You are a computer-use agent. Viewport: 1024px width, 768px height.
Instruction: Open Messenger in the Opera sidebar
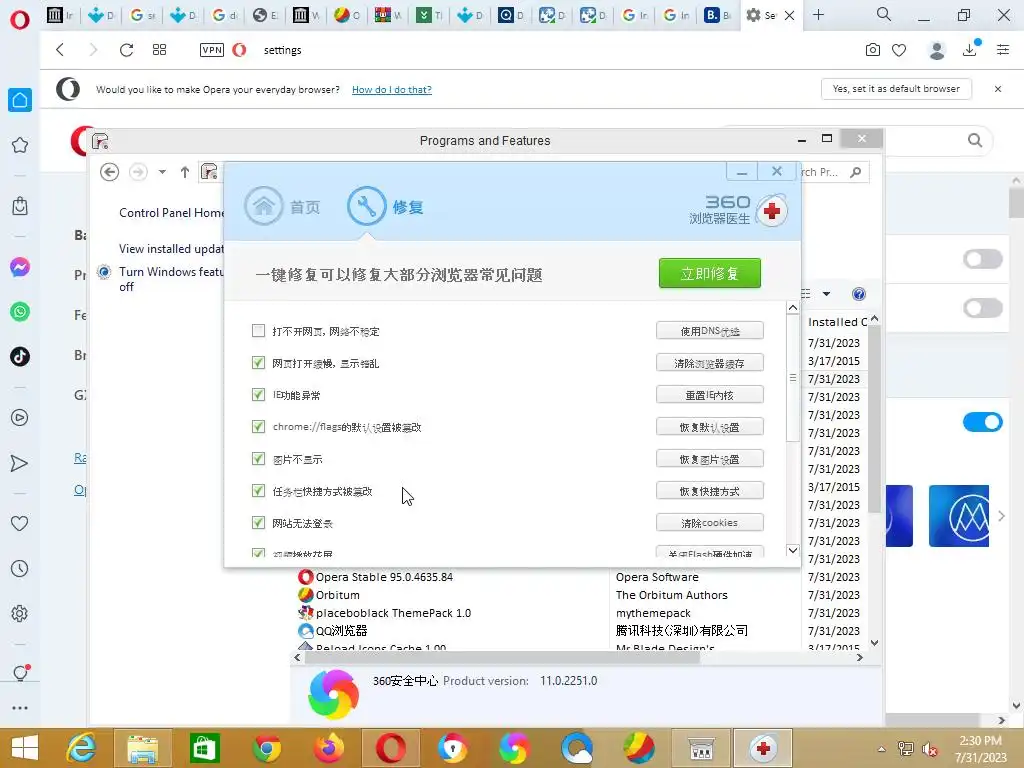[x=20, y=267]
